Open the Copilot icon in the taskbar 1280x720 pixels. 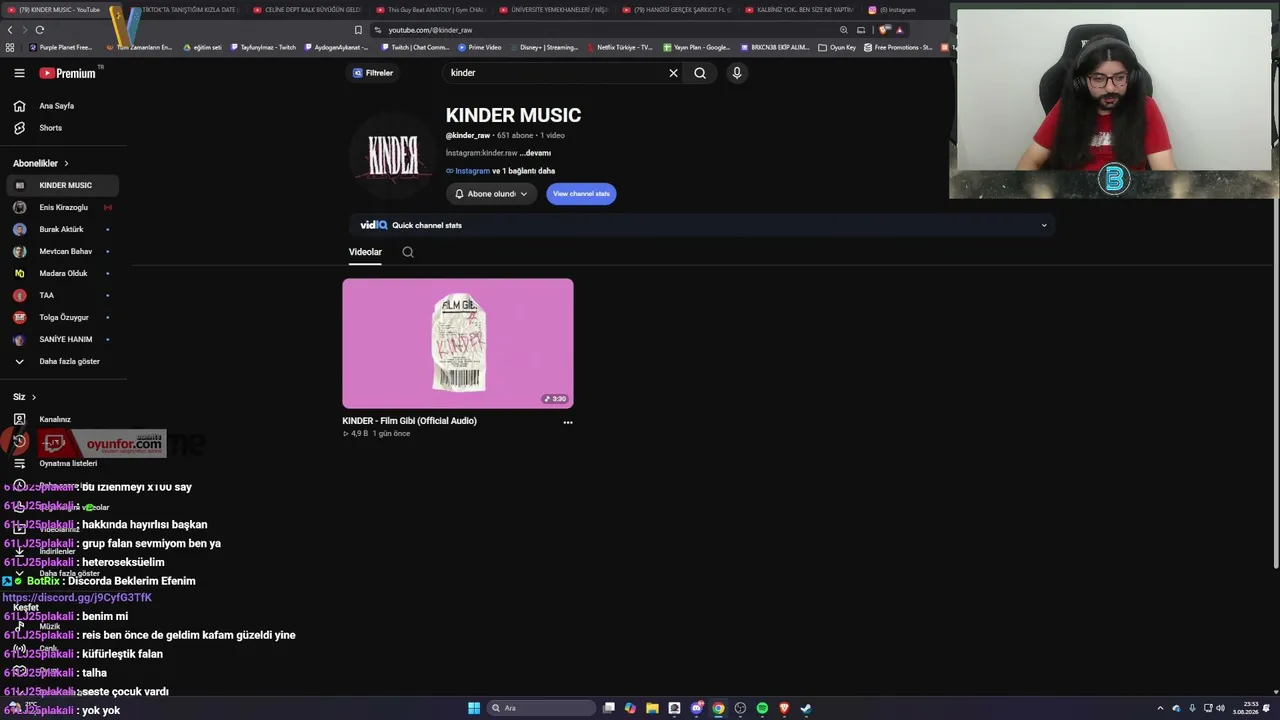(x=630, y=708)
